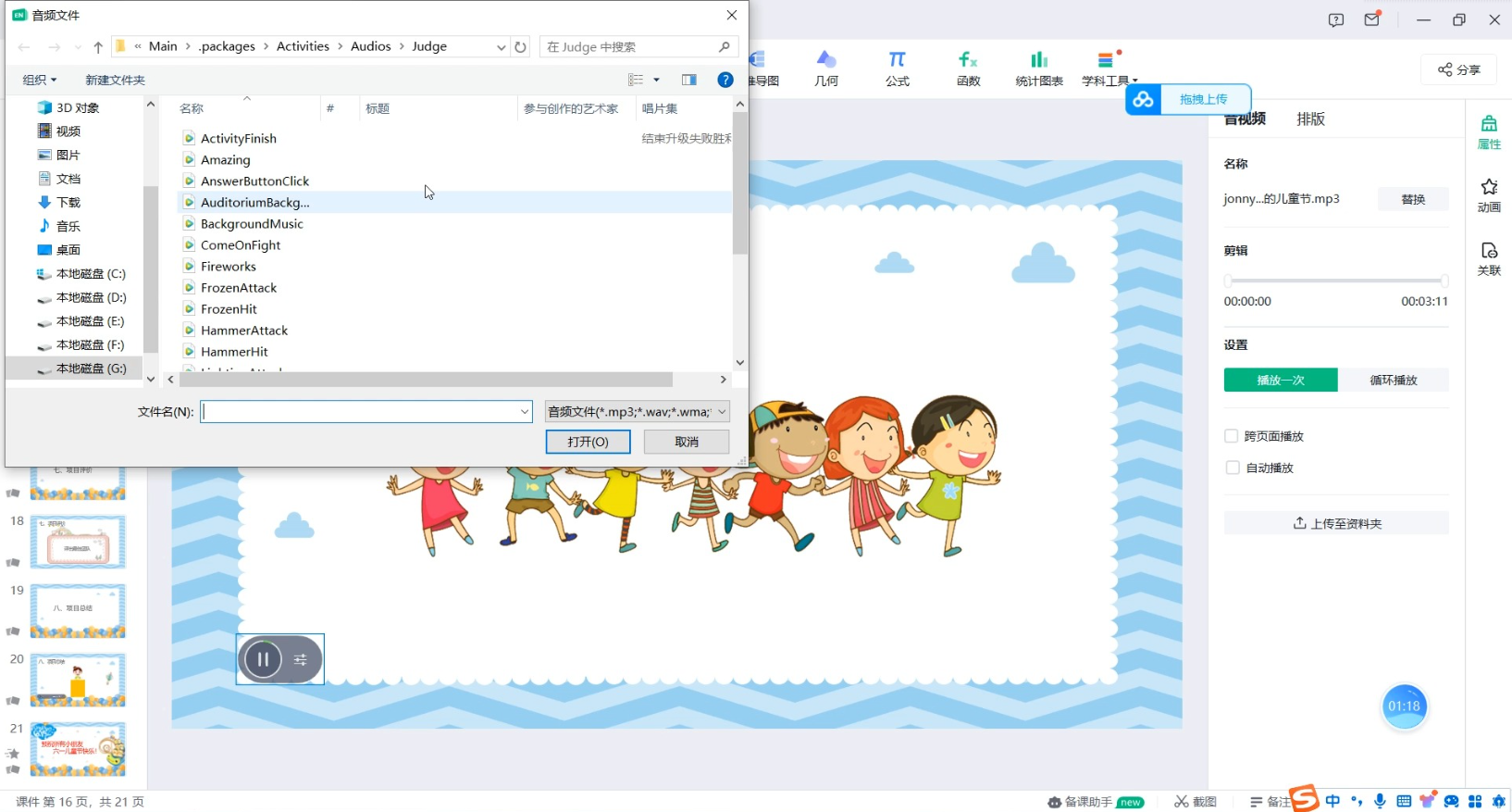Click the audio trim slider track
The height and width of the screenshot is (812, 1512).
(1336, 280)
